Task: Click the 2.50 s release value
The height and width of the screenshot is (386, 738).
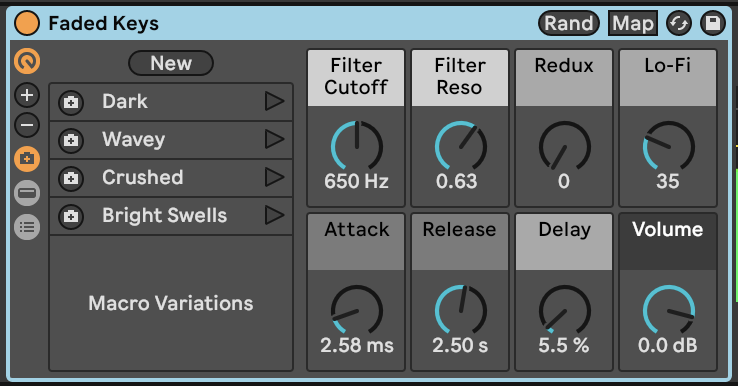Action: point(460,346)
